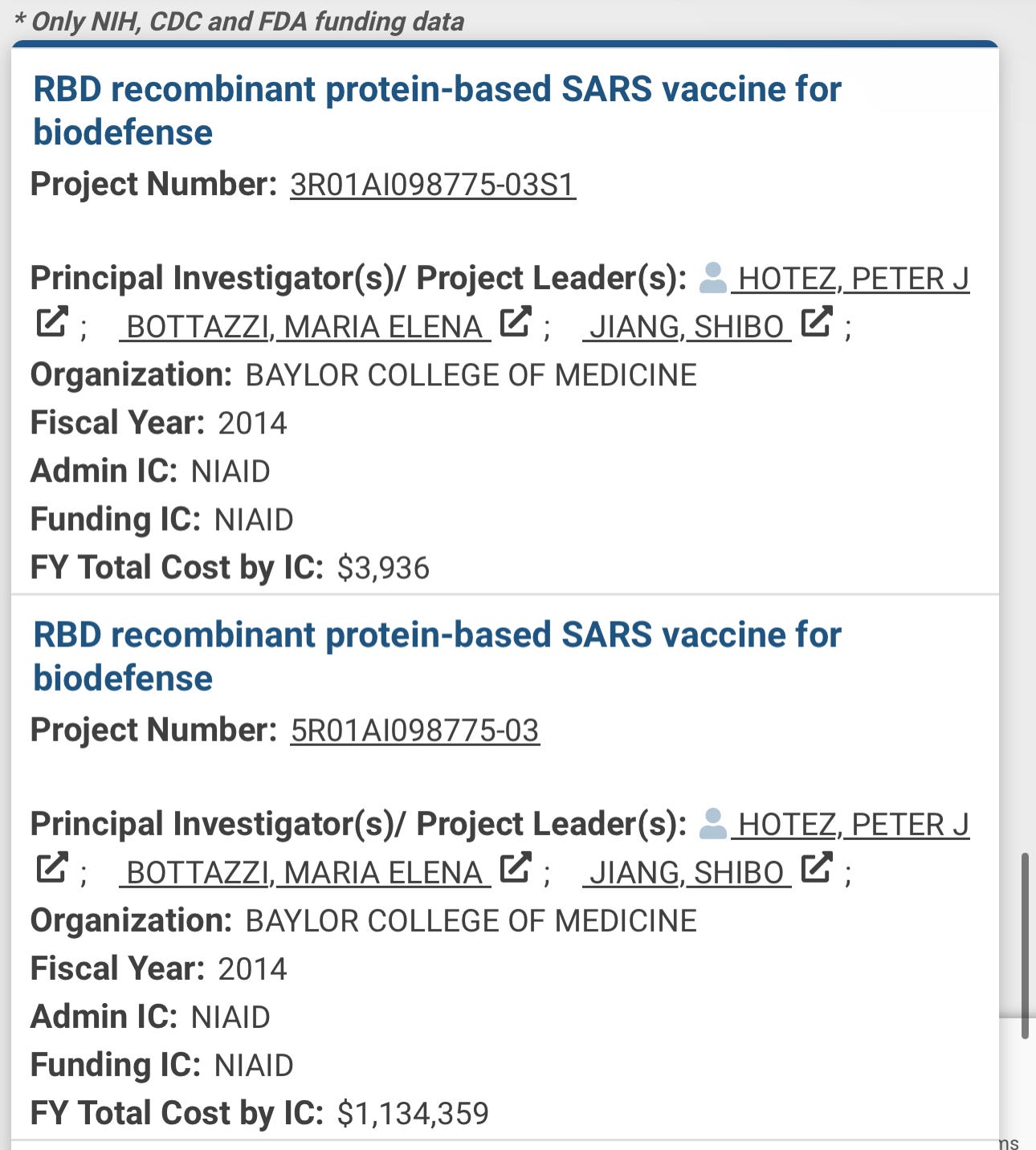Click the $1,134,359 FY total cost value
The image size is (1036, 1150).
point(413,1114)
